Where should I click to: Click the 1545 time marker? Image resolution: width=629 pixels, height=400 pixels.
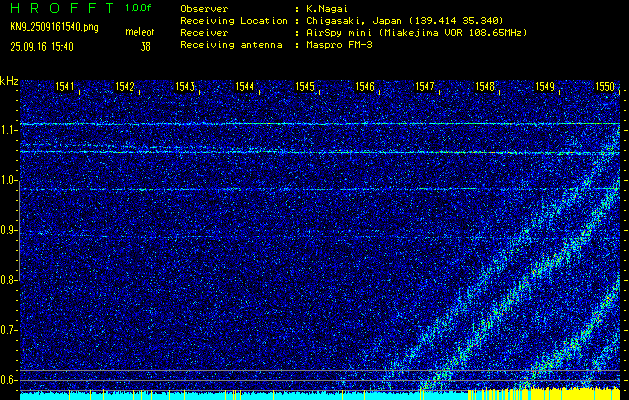[x=305, y=86]
